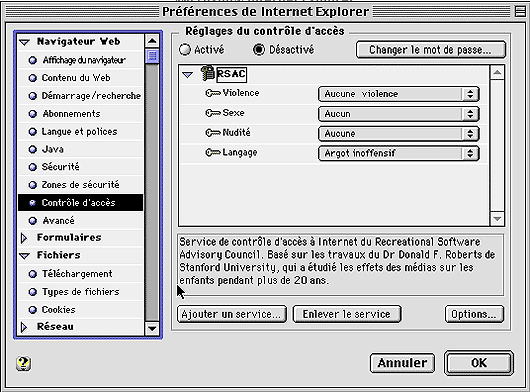Click the bullet icon next to Contenu du Web
The height and width of the screenshot is (392, 530).
click(x=33, y=78)
